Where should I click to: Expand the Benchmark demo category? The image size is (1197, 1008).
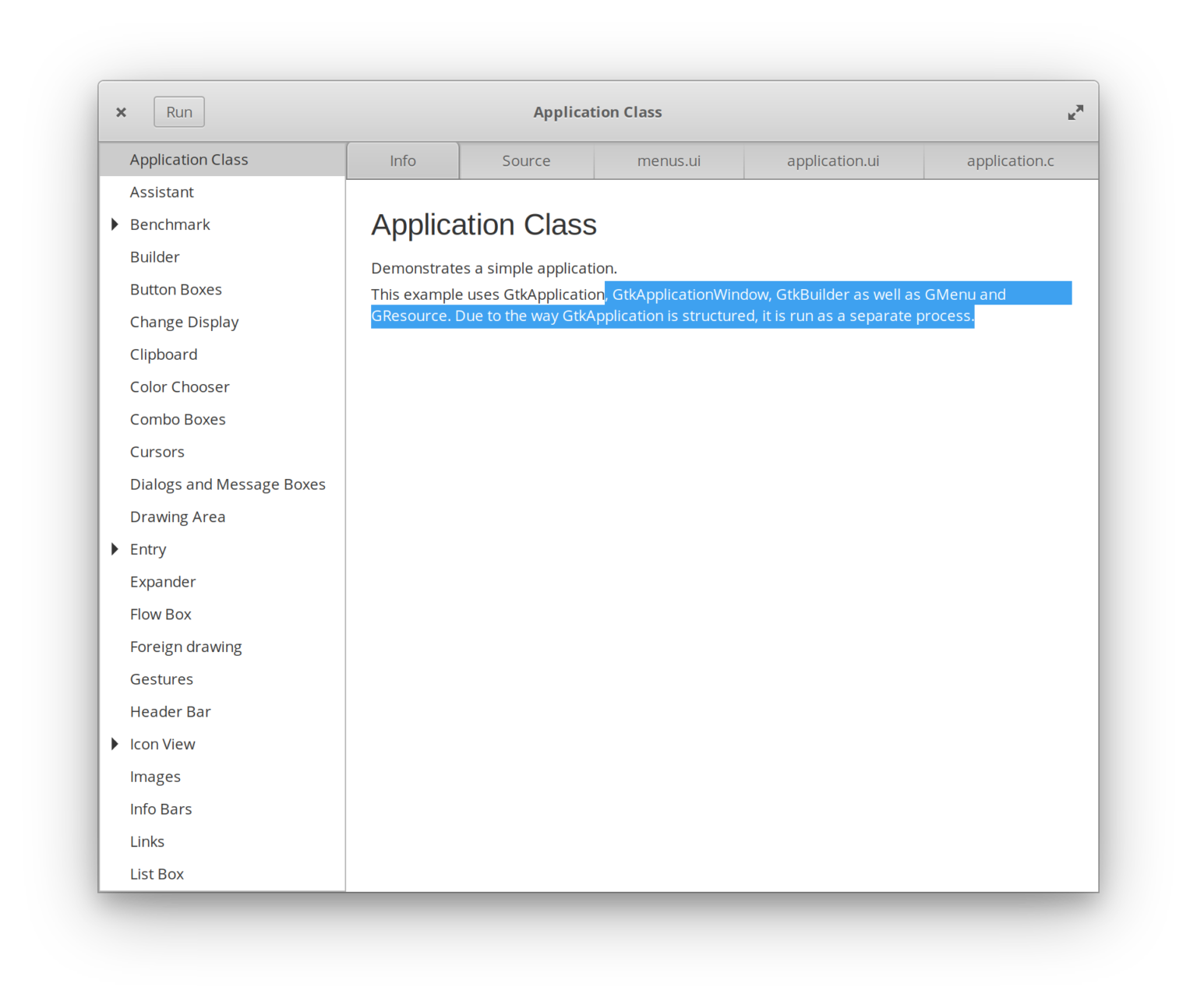pos(115,224)
